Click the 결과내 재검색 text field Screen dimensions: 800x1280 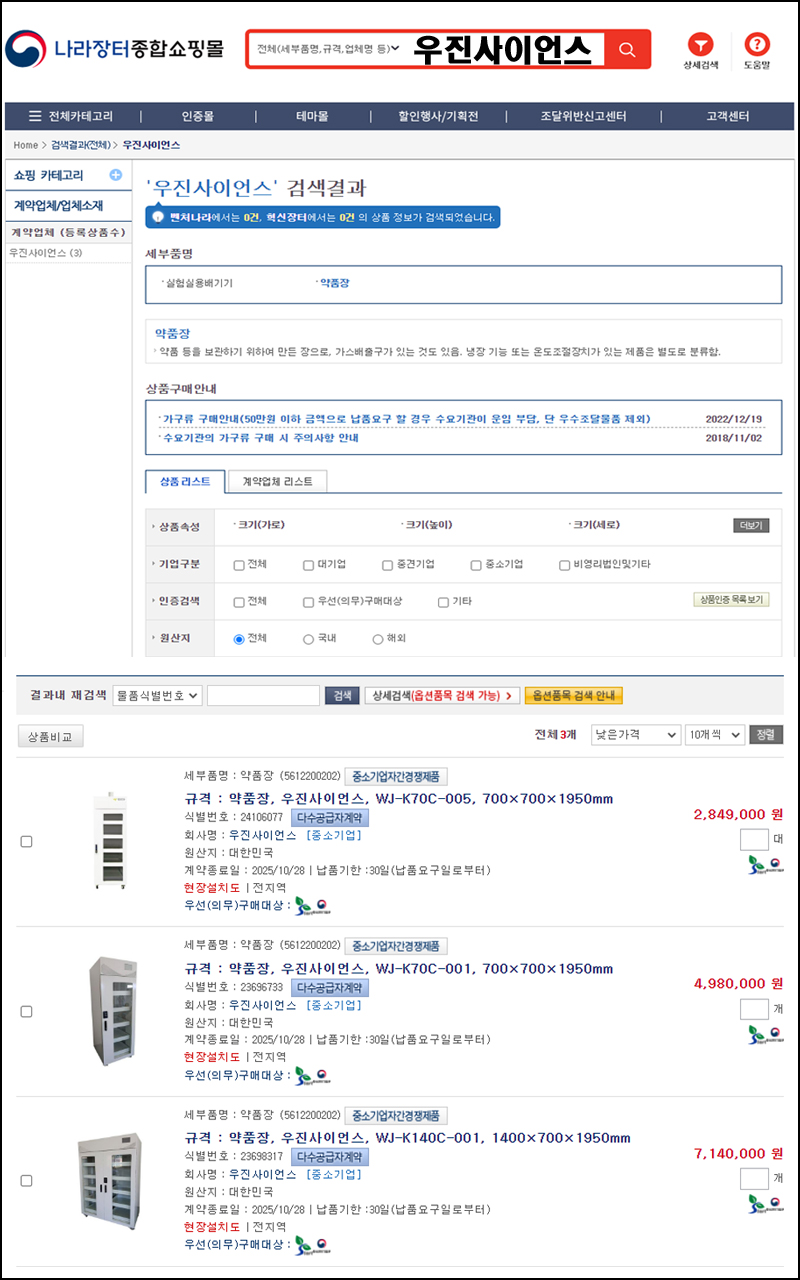pos(263,695)
